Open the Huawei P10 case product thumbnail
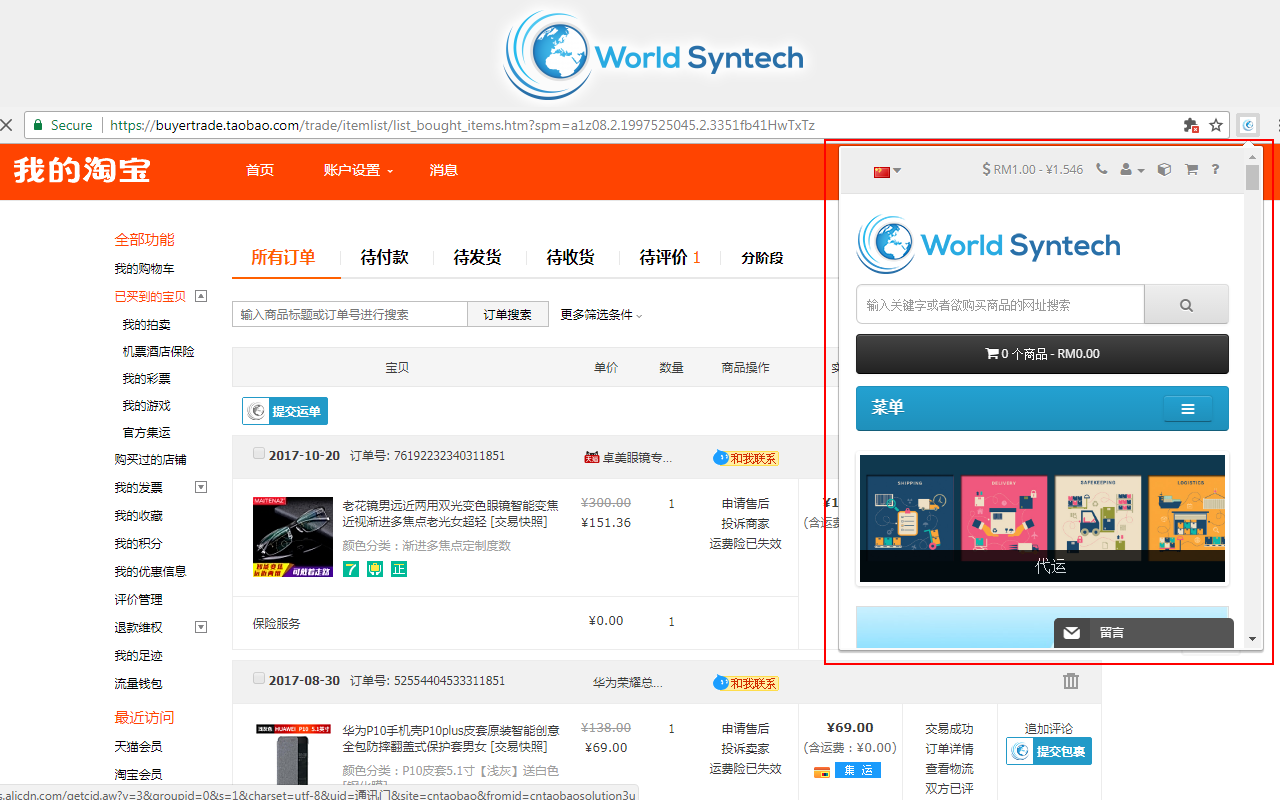This screenshot has width=1280, height=800. 293,755
